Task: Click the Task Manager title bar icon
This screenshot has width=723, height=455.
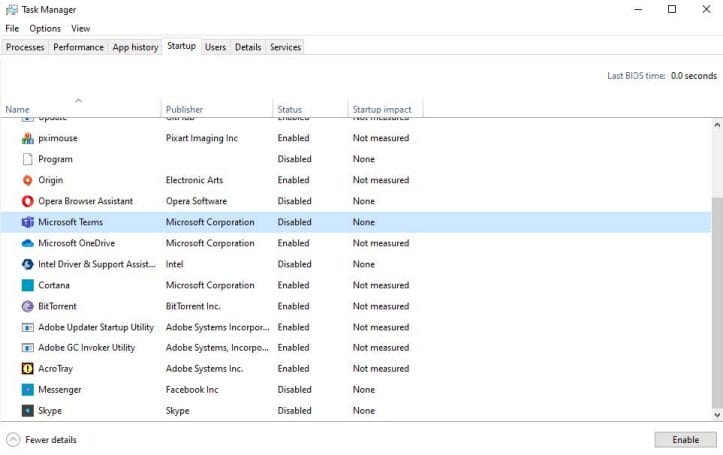Action: pyautogui.click(x=12, y=10)
